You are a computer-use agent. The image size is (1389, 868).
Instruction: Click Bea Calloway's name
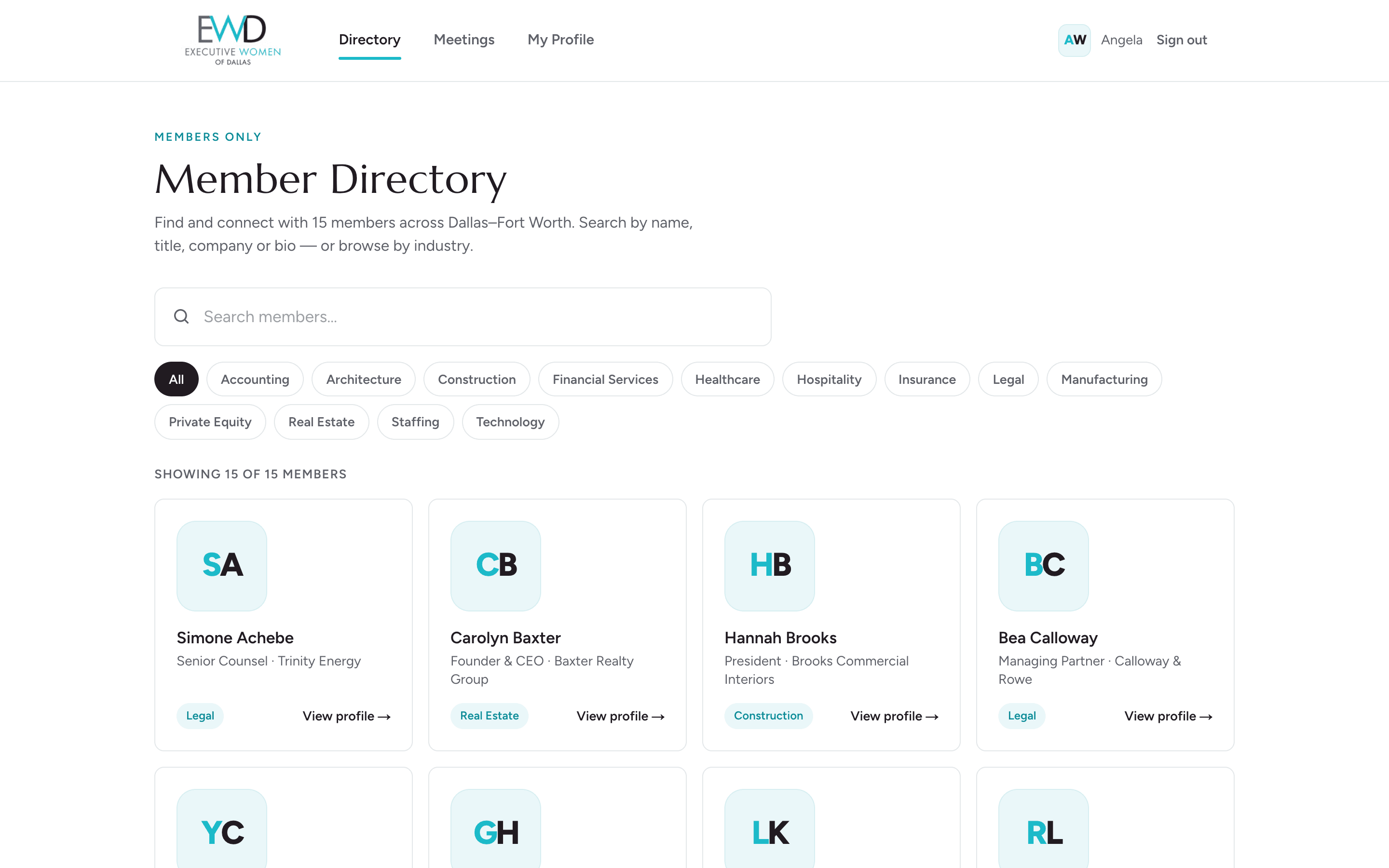point(1048,638)
